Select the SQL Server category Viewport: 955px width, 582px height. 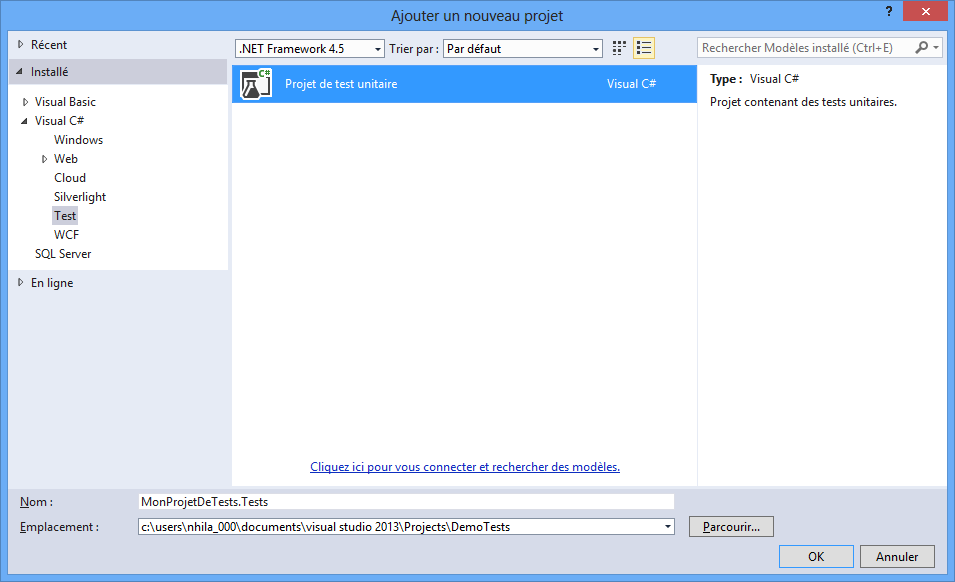coord(63,254)
